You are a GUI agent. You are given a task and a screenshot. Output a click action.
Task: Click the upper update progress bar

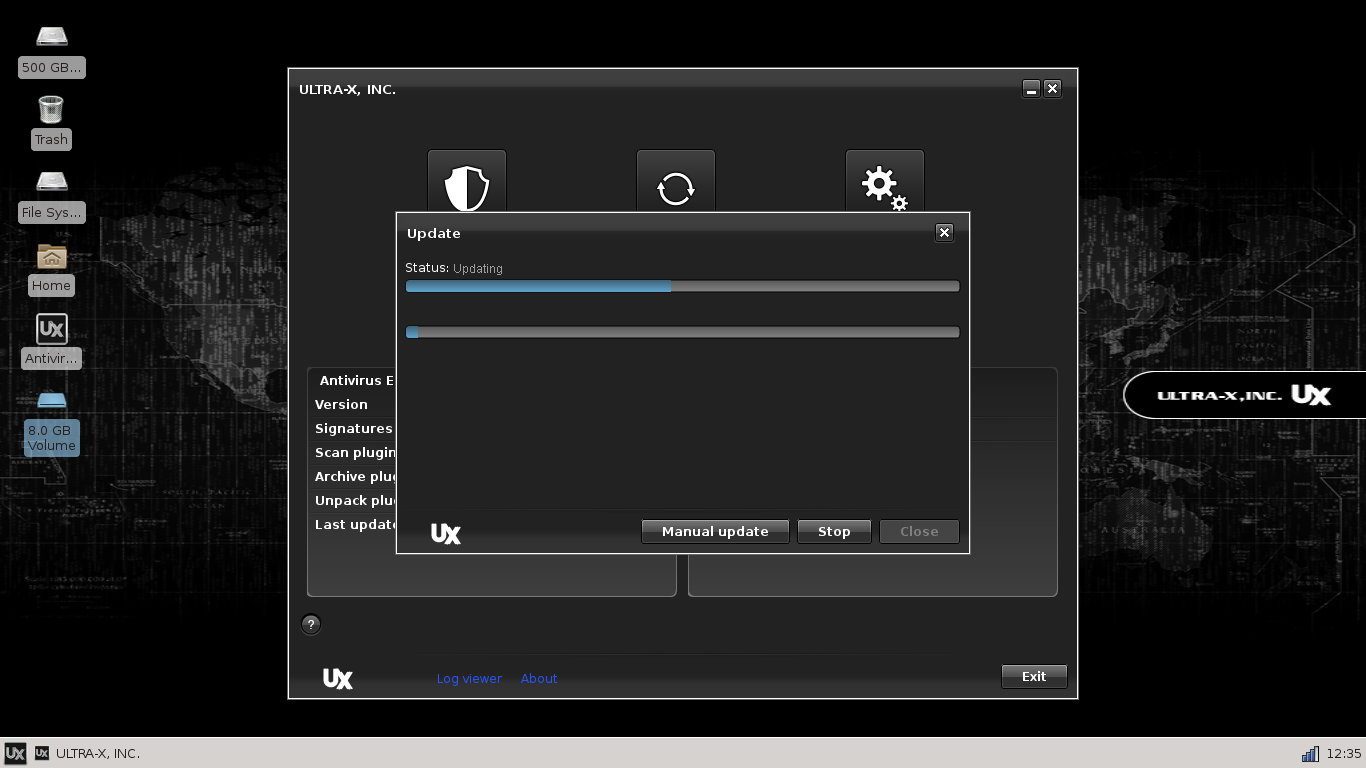(682, 286)
